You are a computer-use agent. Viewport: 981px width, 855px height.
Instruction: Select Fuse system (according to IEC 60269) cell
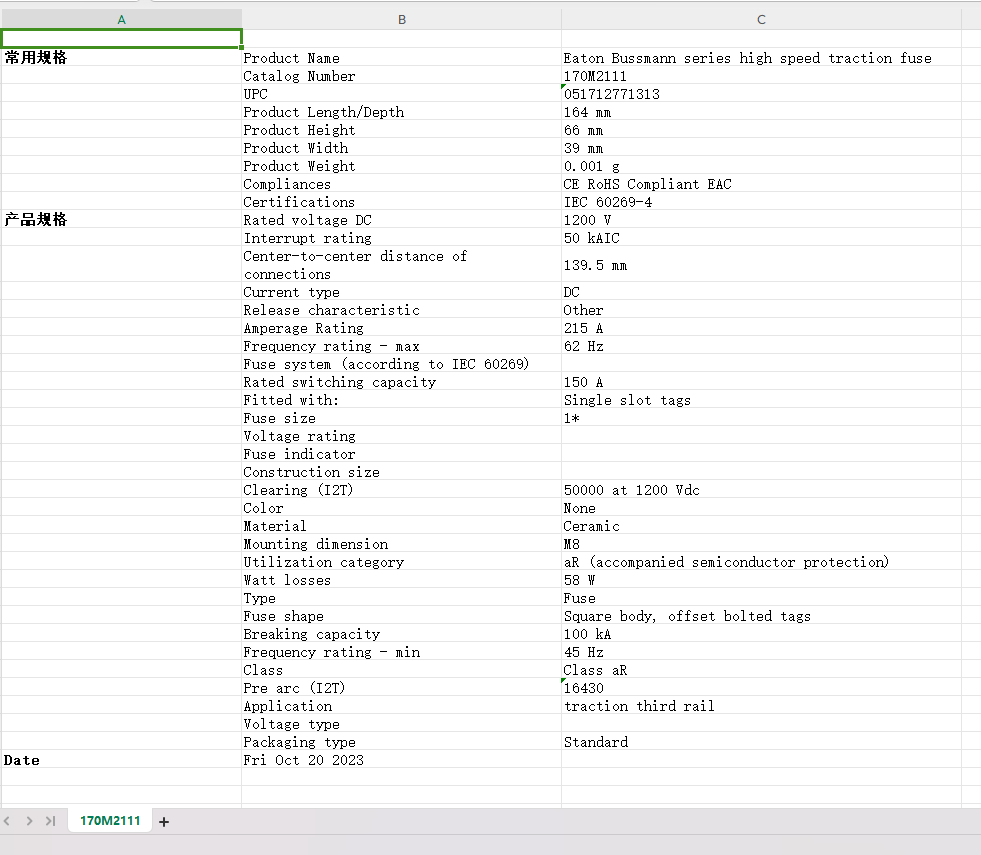click(x=402, y=364)
